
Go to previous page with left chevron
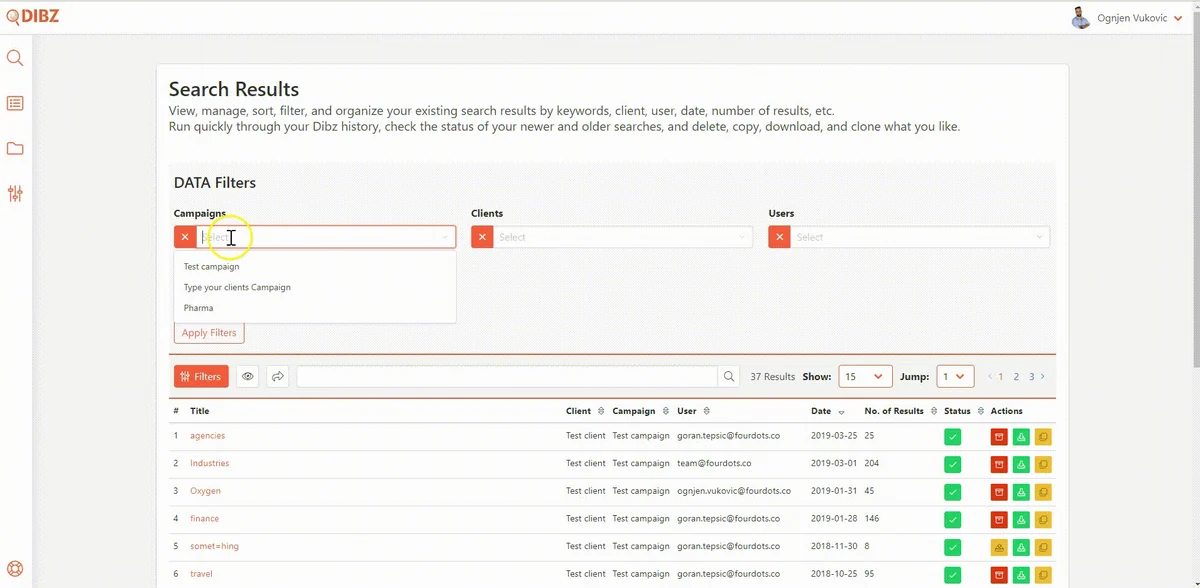pyautogui.click(x=990, y=377)
